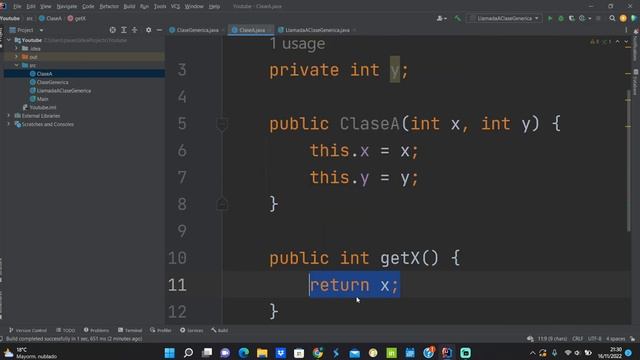Open the TODO tool window
The height and width of the screenshot is (360, 640).
point(66,330)
